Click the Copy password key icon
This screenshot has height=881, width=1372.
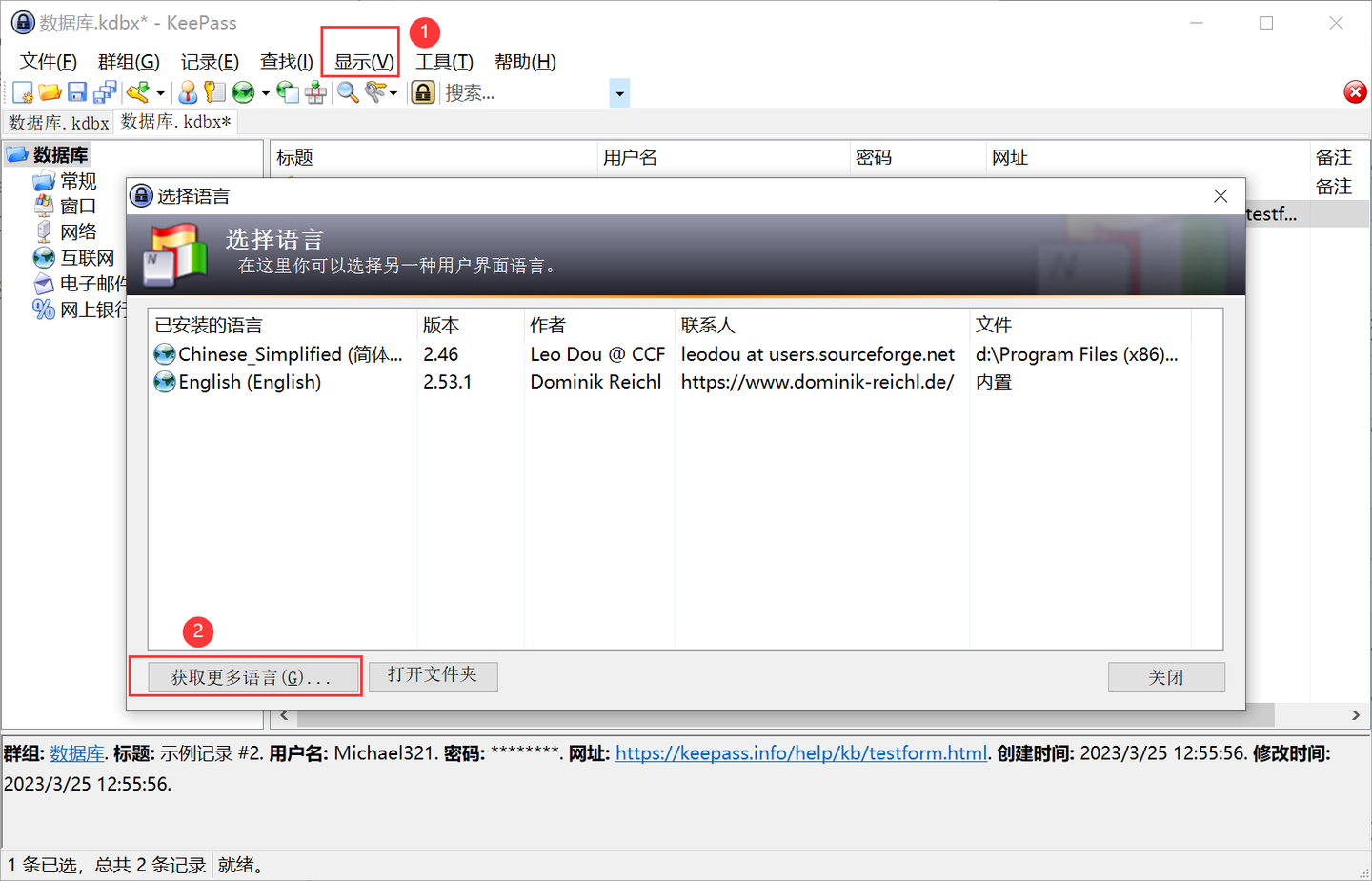click(x=215, y=92)
